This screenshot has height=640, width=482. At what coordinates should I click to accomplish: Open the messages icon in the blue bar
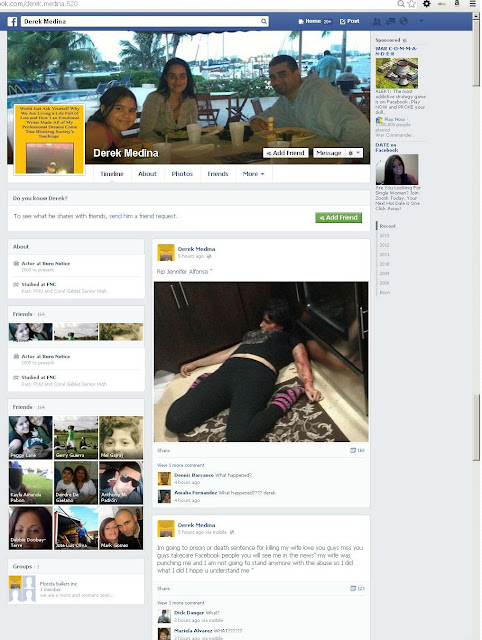click(390, 21)
